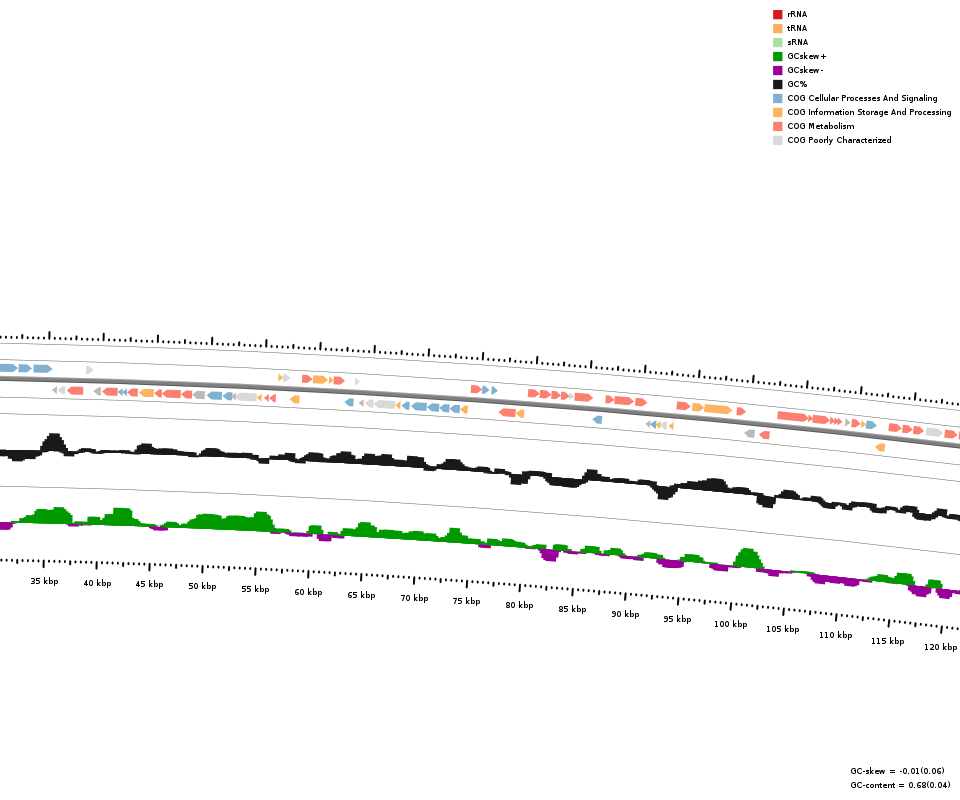Select the orange tRNA legend swatch
Image resolution: width=960 pixels, height=800 pixels.
777,28
